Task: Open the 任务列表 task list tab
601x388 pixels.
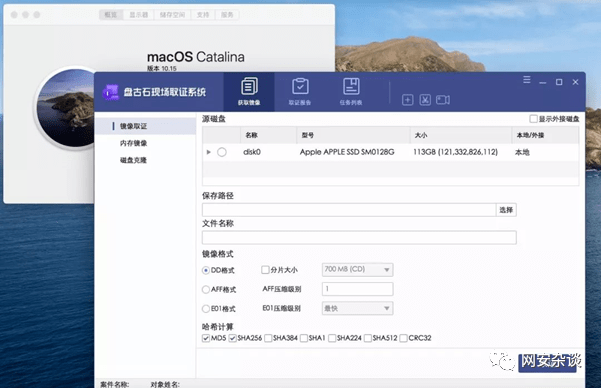Action: pos(351,92)
